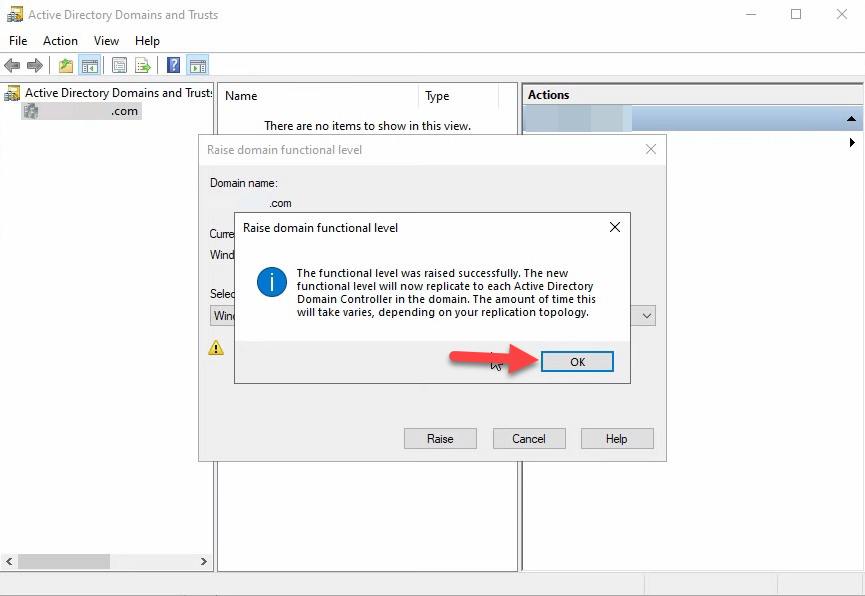Click the success message text
The height and width of the screenshot is (596, 865).
446,292
